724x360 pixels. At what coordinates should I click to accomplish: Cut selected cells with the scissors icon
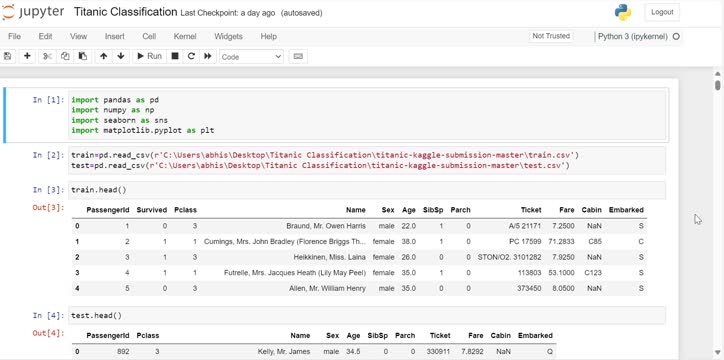point(48,56)
